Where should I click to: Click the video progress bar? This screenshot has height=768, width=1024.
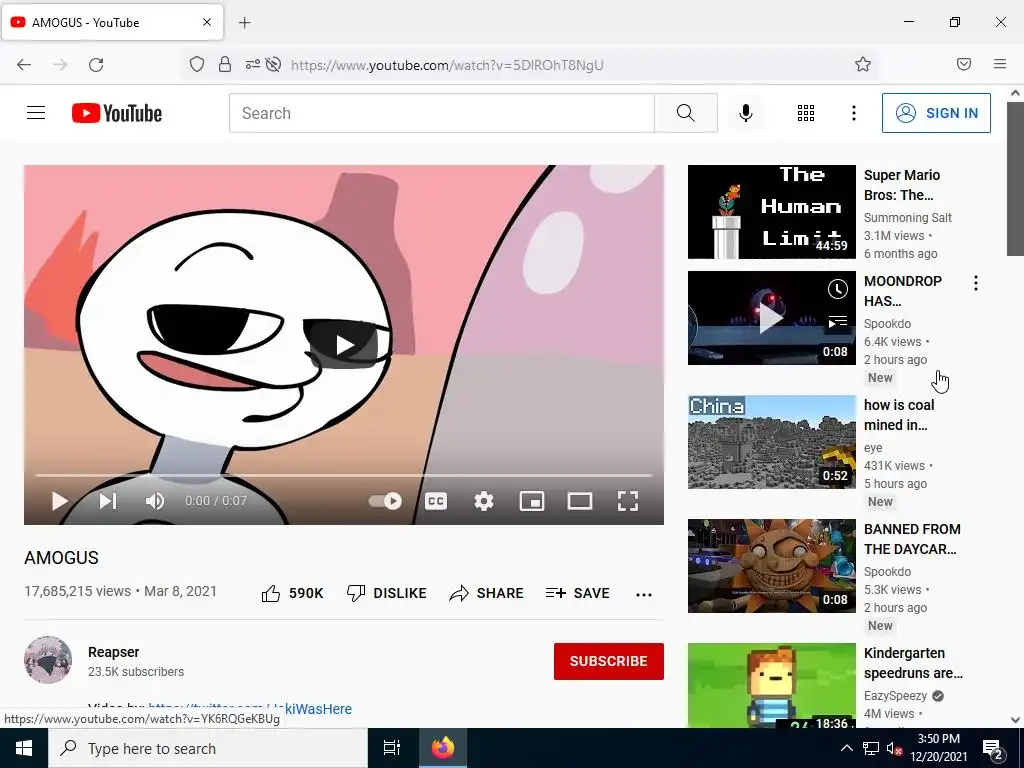(344, 475)
